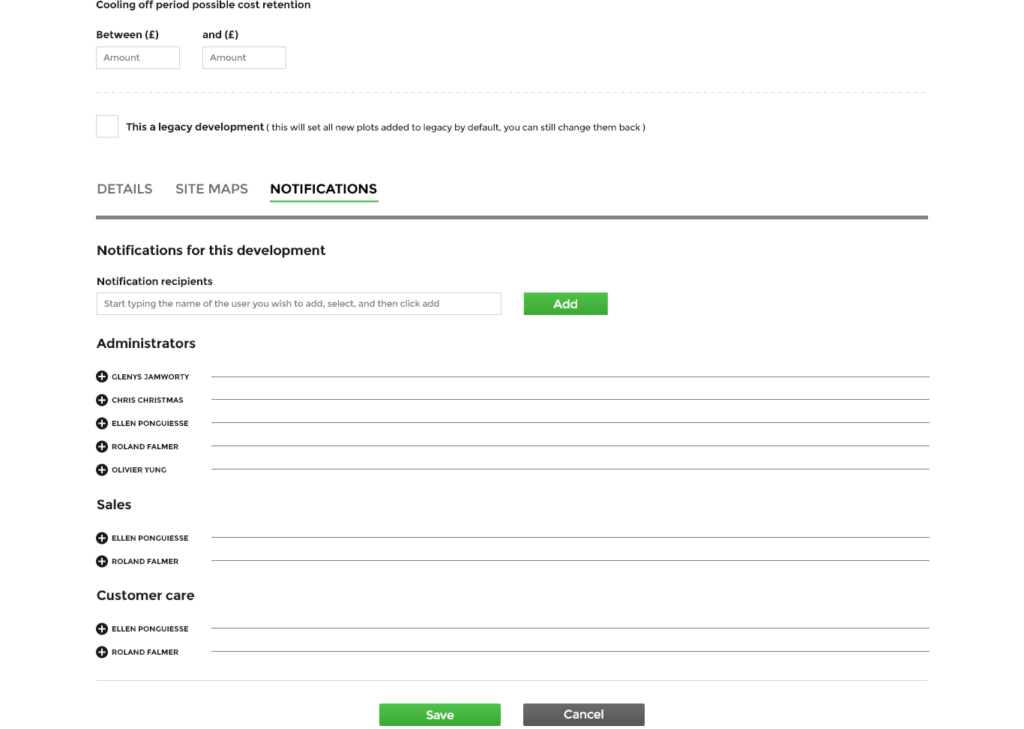Click the and (£) amount field
Screen dimensions: 1024x729
(244, 58)
